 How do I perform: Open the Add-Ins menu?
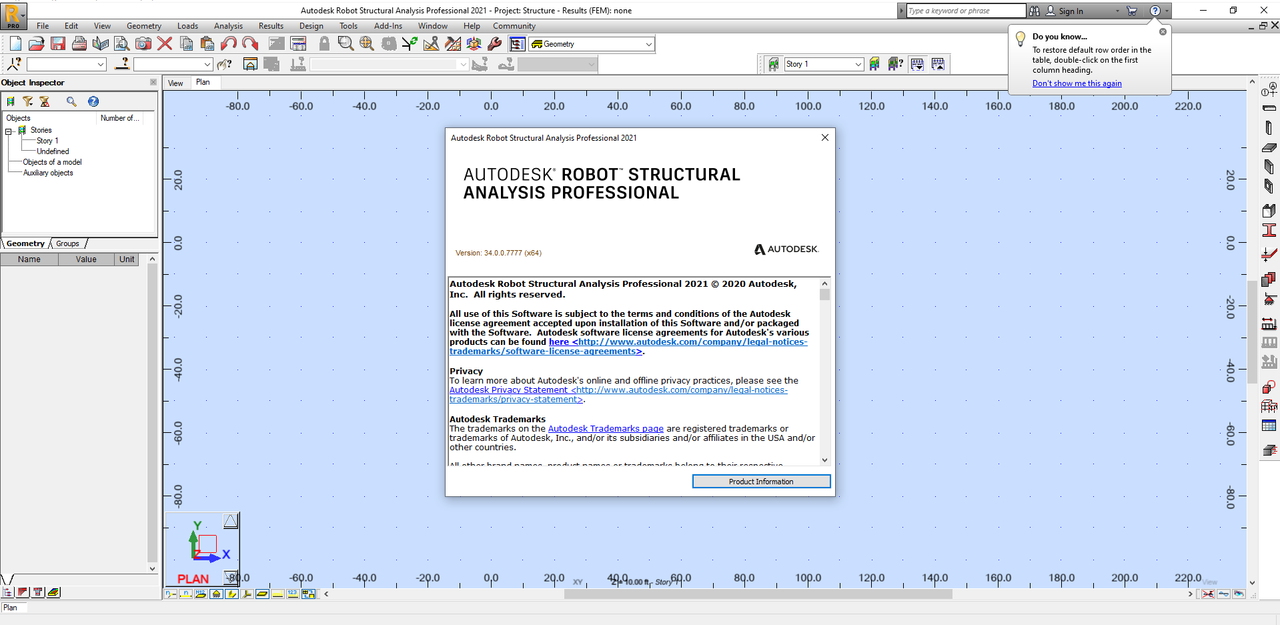click(388, 26)
